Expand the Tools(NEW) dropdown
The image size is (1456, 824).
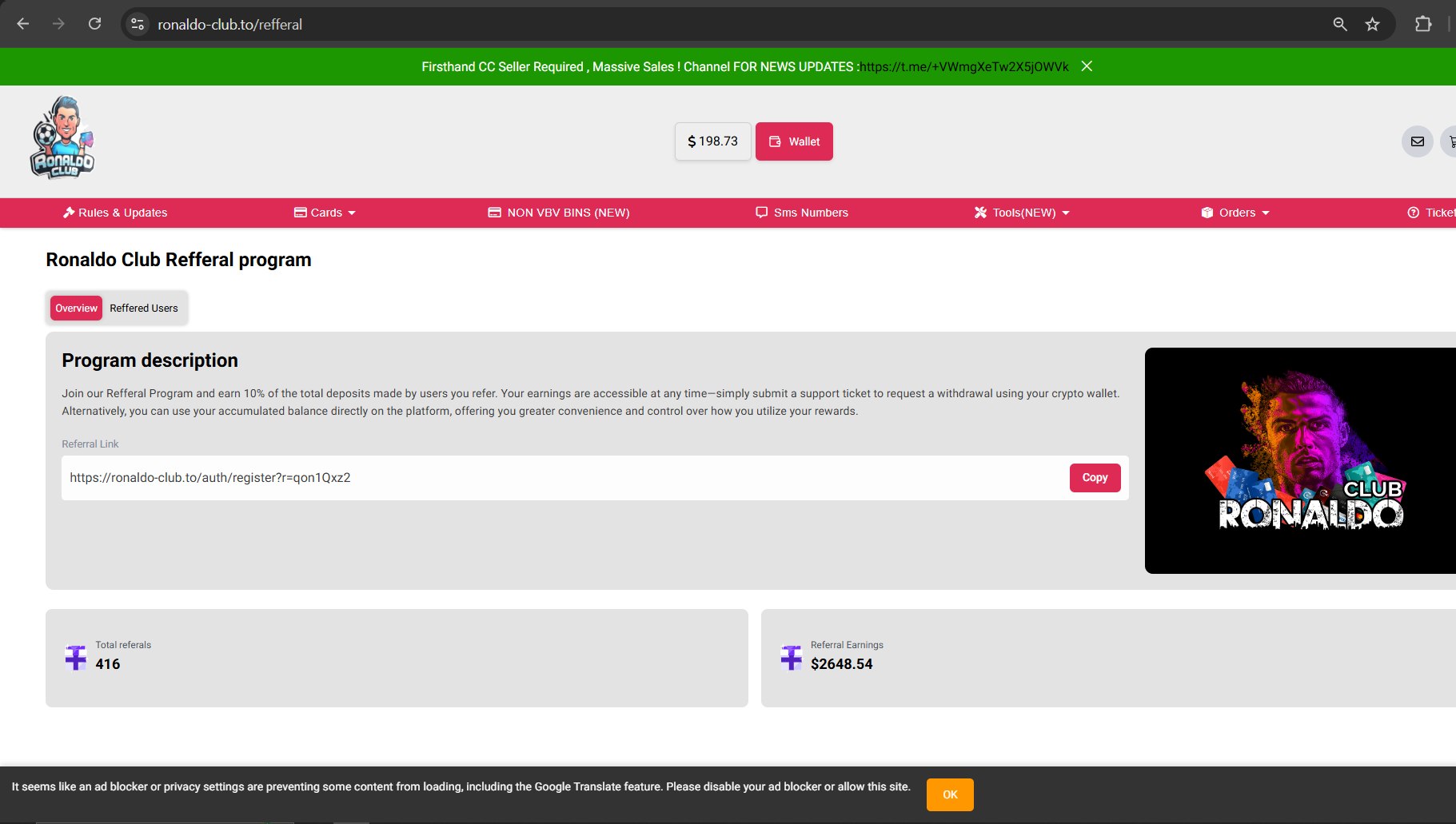click(x=1022, y=213)
